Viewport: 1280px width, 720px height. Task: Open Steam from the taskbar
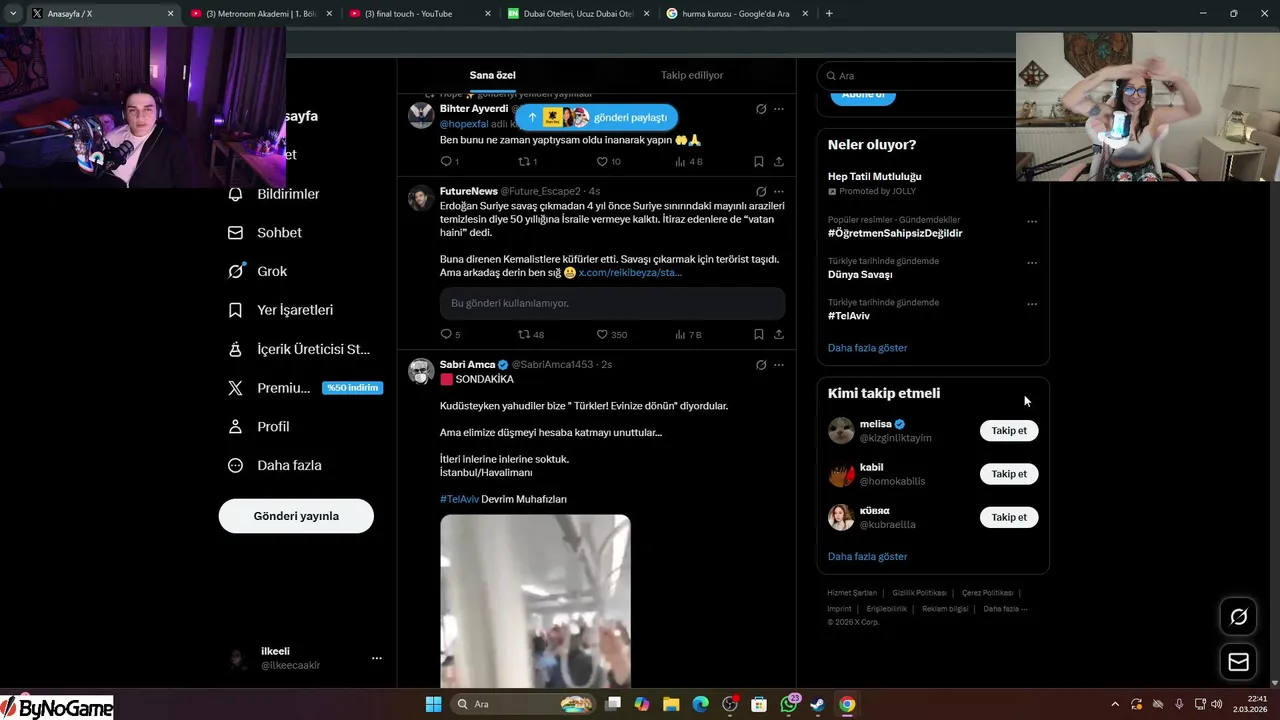pyautogui.click(x=818, y=704)
